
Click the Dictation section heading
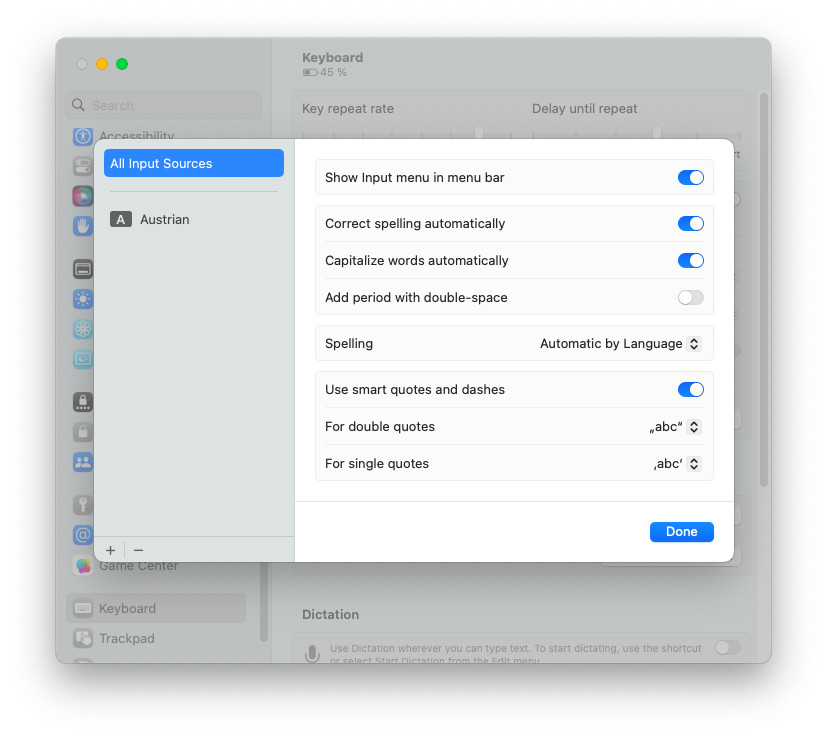point(330,615)
